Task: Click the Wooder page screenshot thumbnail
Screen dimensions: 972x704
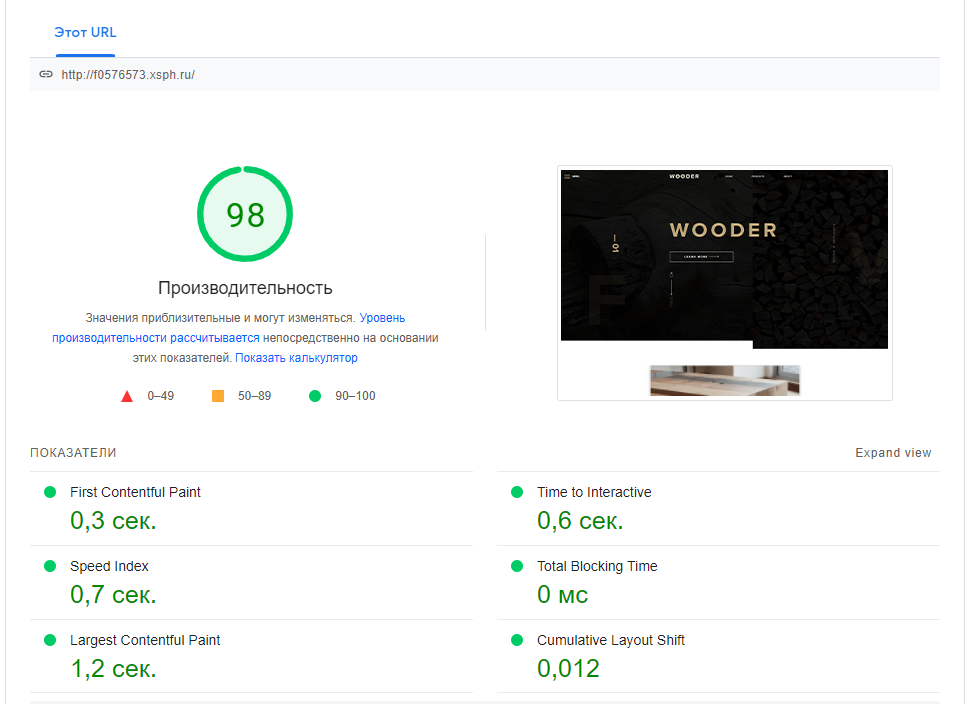Action: 725,283
